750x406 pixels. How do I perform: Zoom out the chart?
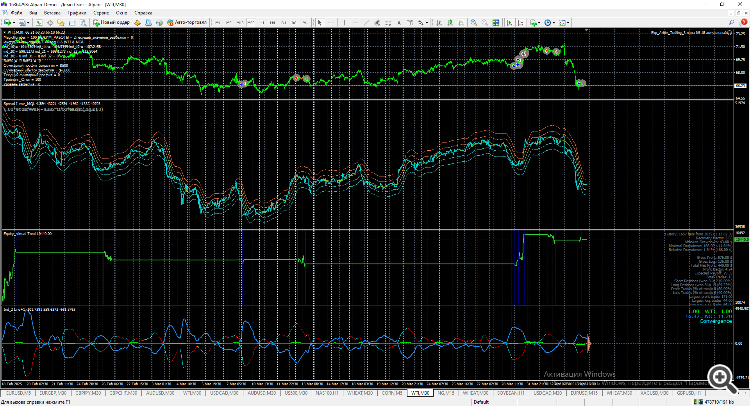485,22
